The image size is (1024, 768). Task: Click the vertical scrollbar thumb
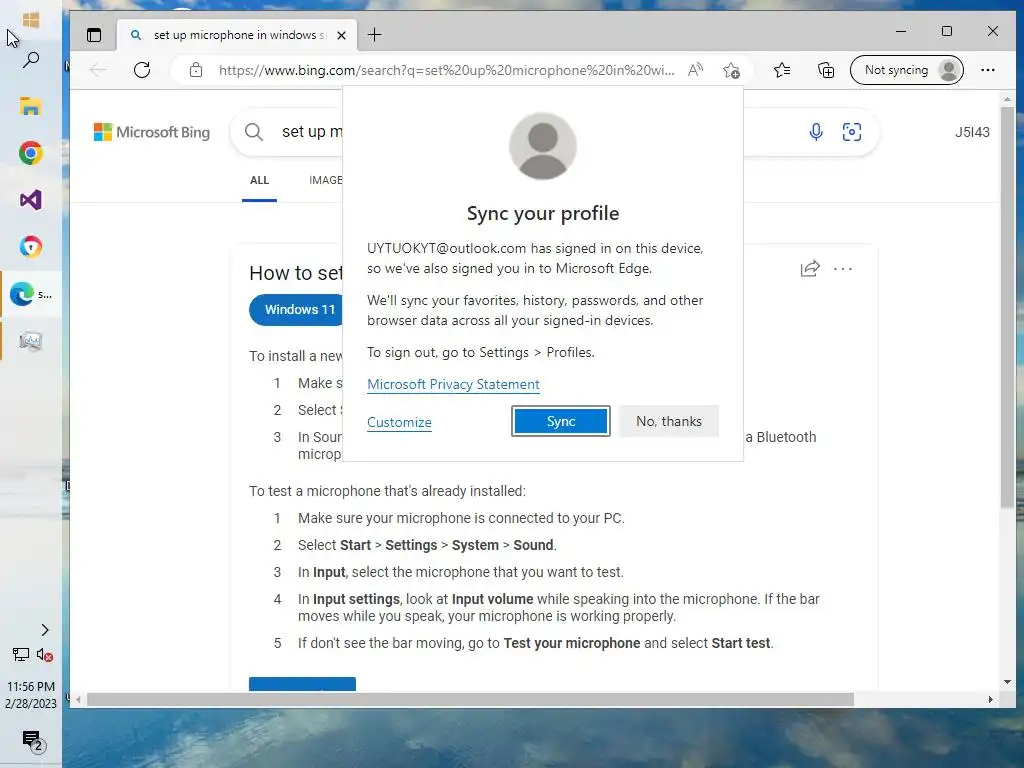[1007, 306]
